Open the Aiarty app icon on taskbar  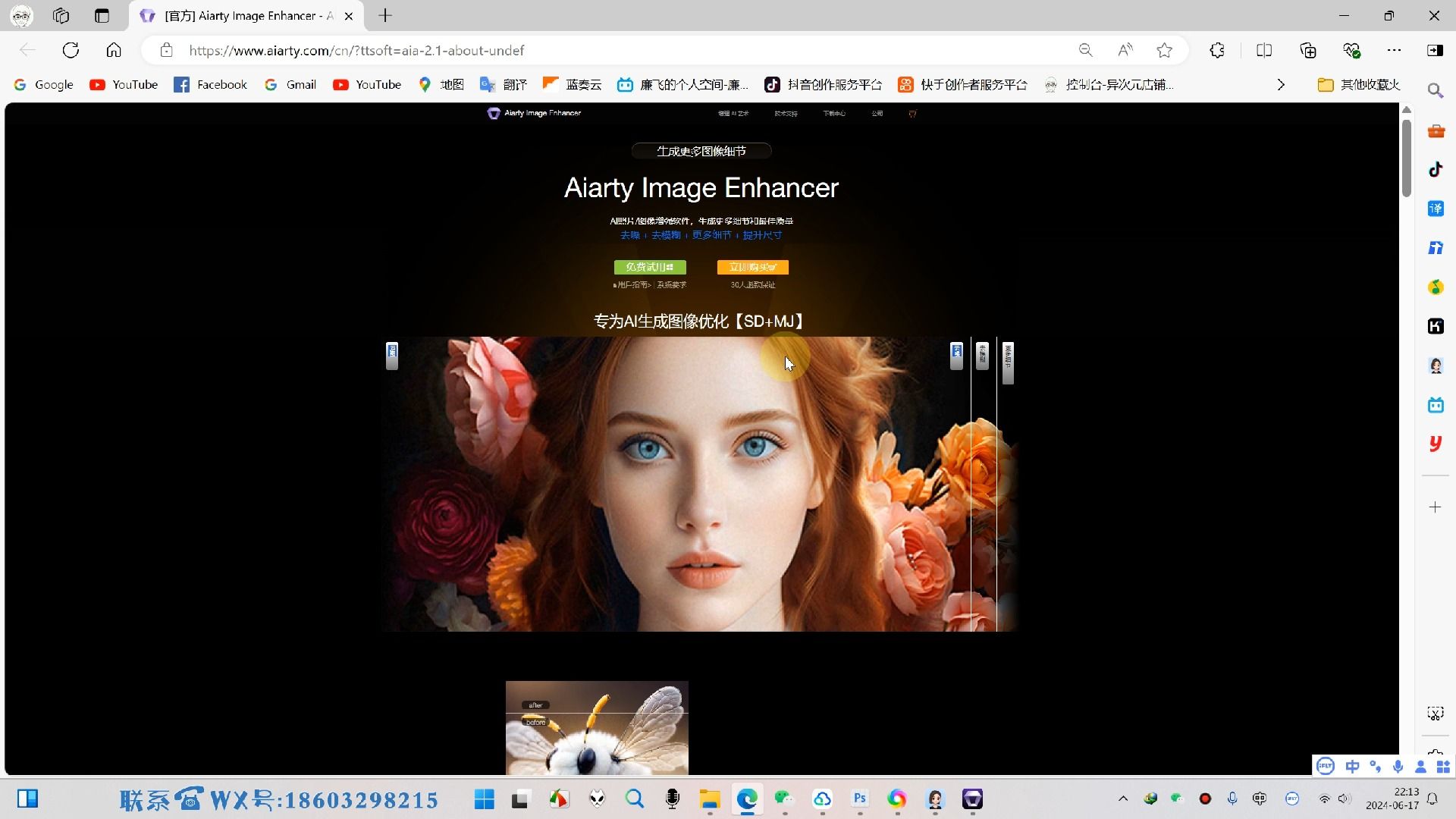(x=972, y=799)
